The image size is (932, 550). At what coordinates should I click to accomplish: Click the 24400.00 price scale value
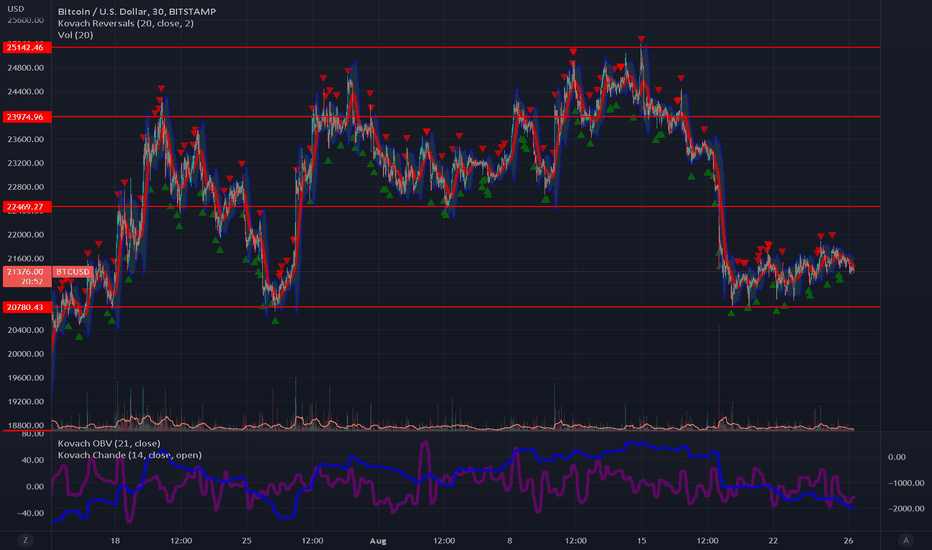point(26,92)
